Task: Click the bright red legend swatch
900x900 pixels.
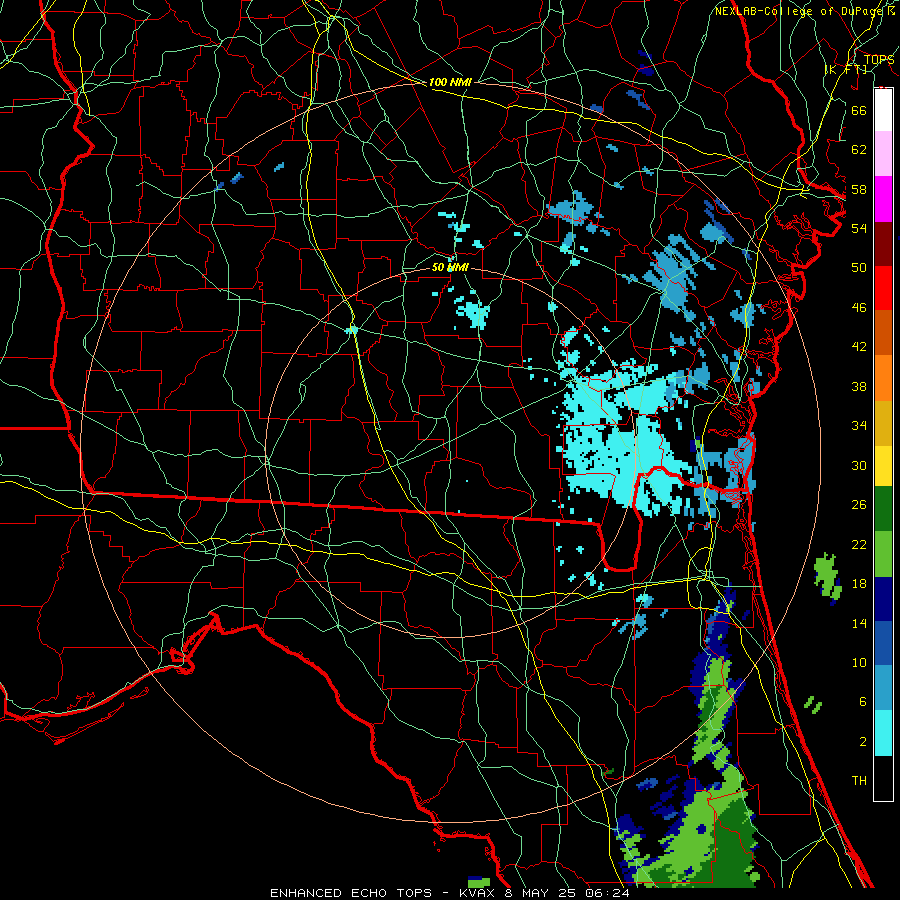Action: [x=883, y=288]
